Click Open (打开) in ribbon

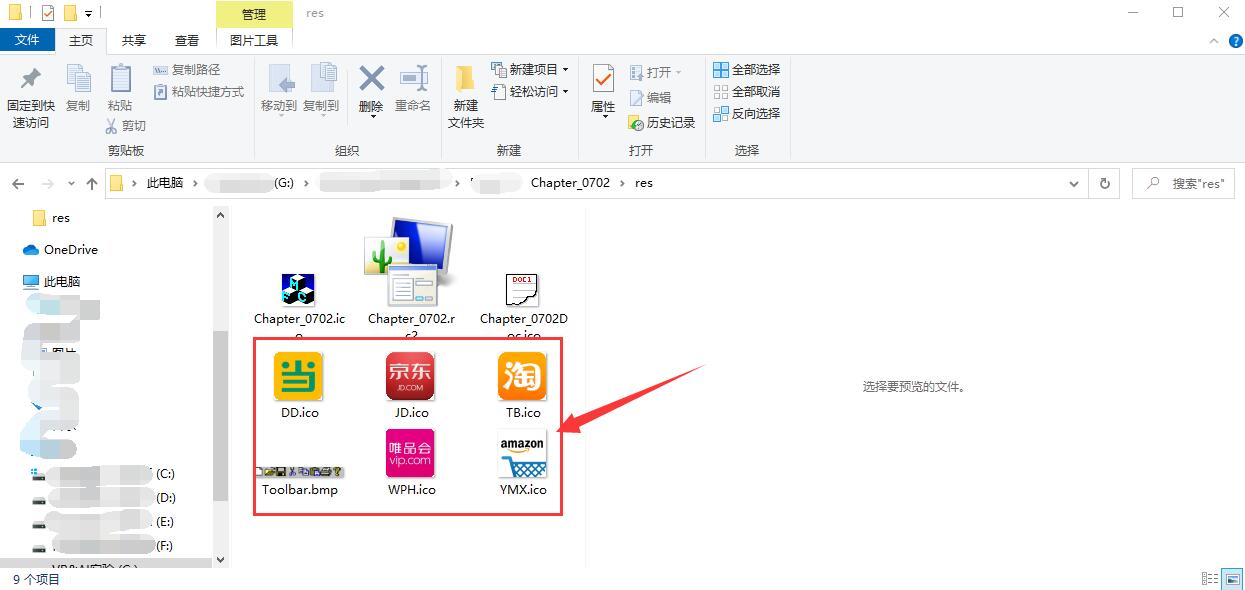[x=656, y=73]
